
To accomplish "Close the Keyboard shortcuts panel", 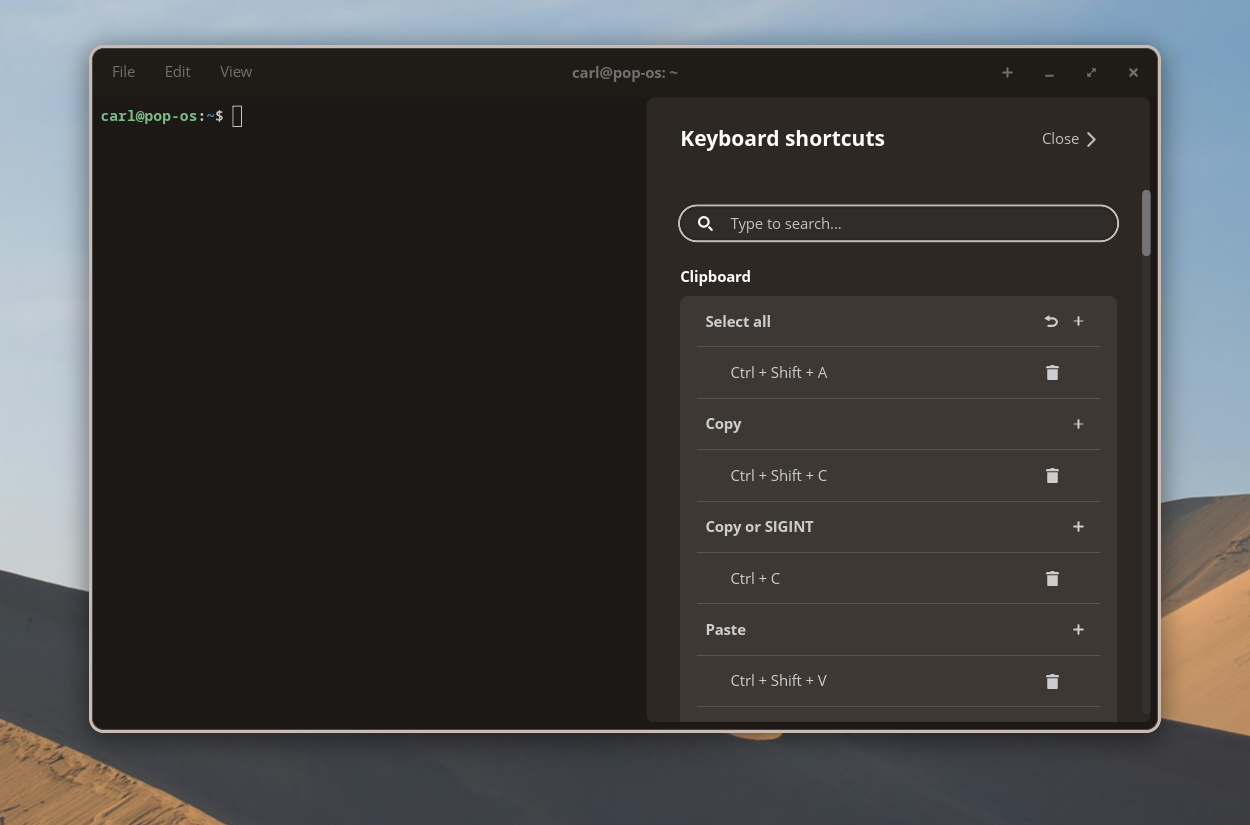I will pos(1069,139).
